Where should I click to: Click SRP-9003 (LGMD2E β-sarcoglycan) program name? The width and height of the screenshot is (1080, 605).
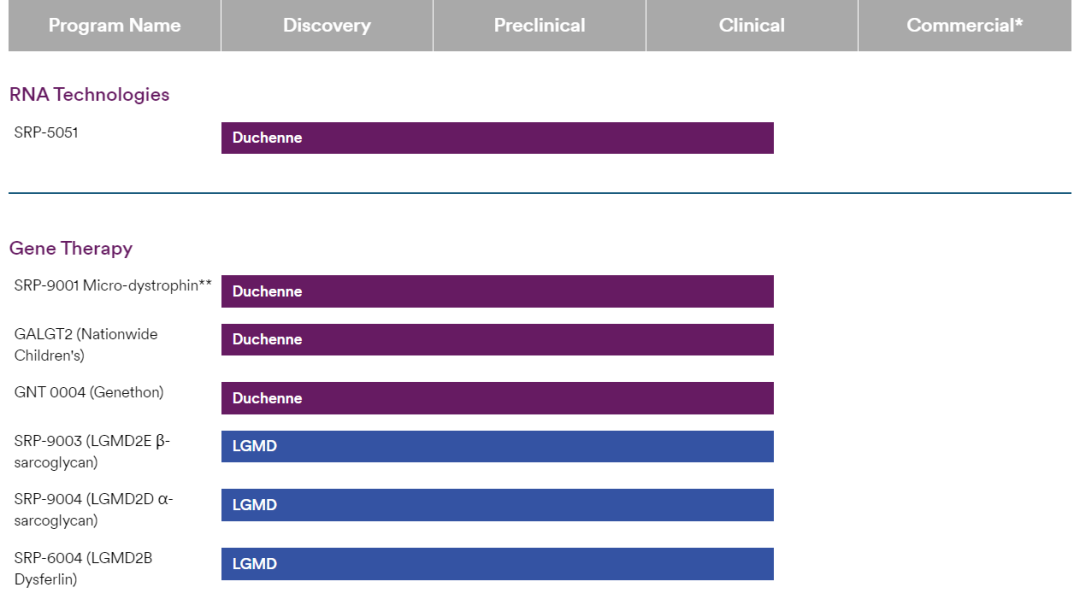point(92,451)
